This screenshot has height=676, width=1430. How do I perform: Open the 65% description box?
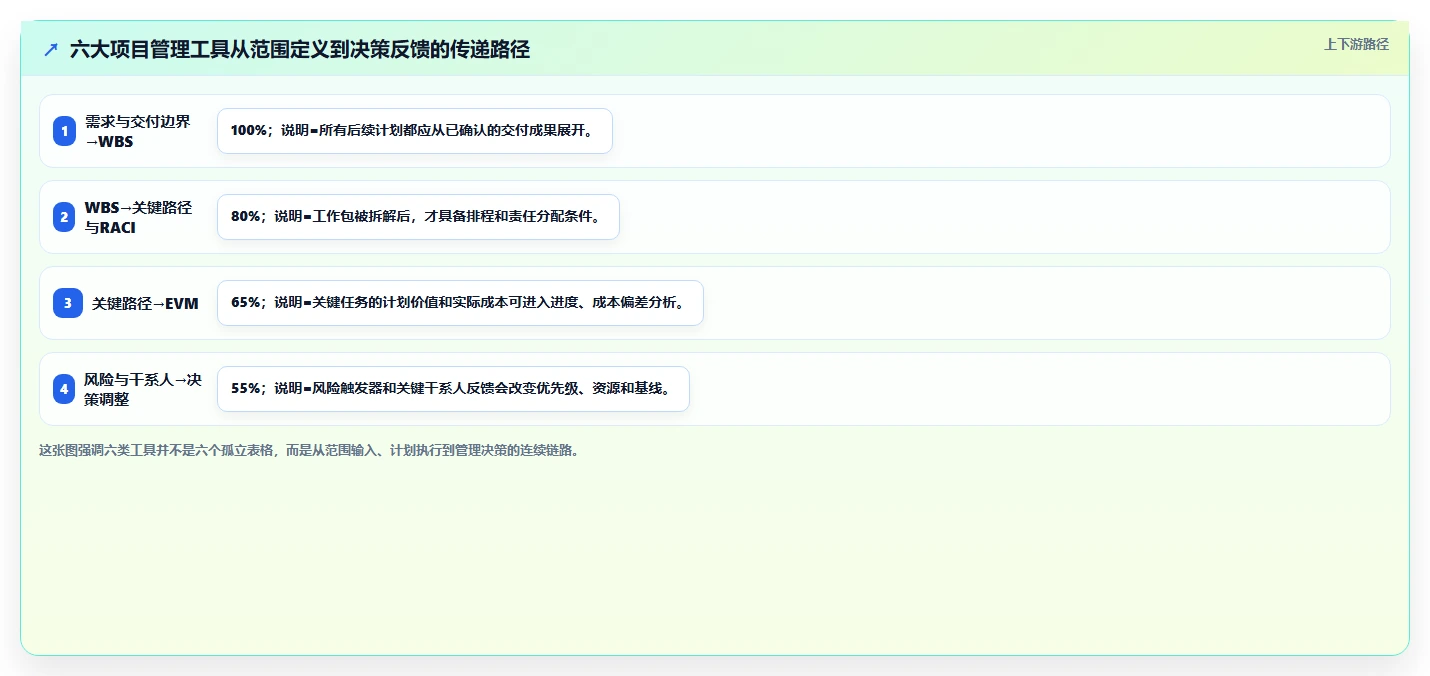[460, 303]
